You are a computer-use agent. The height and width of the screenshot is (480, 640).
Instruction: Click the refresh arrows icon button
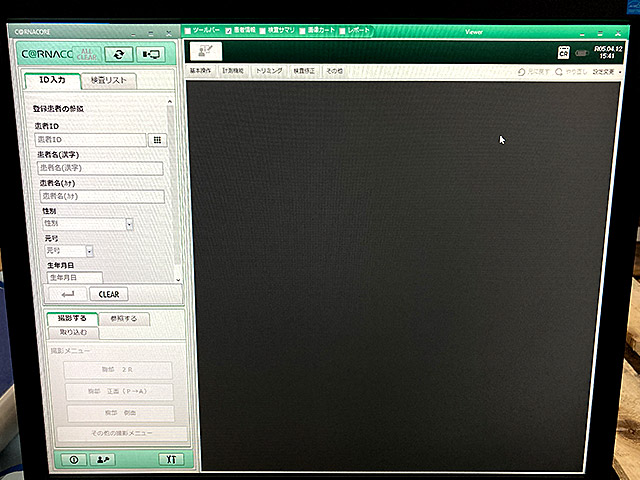118,54
